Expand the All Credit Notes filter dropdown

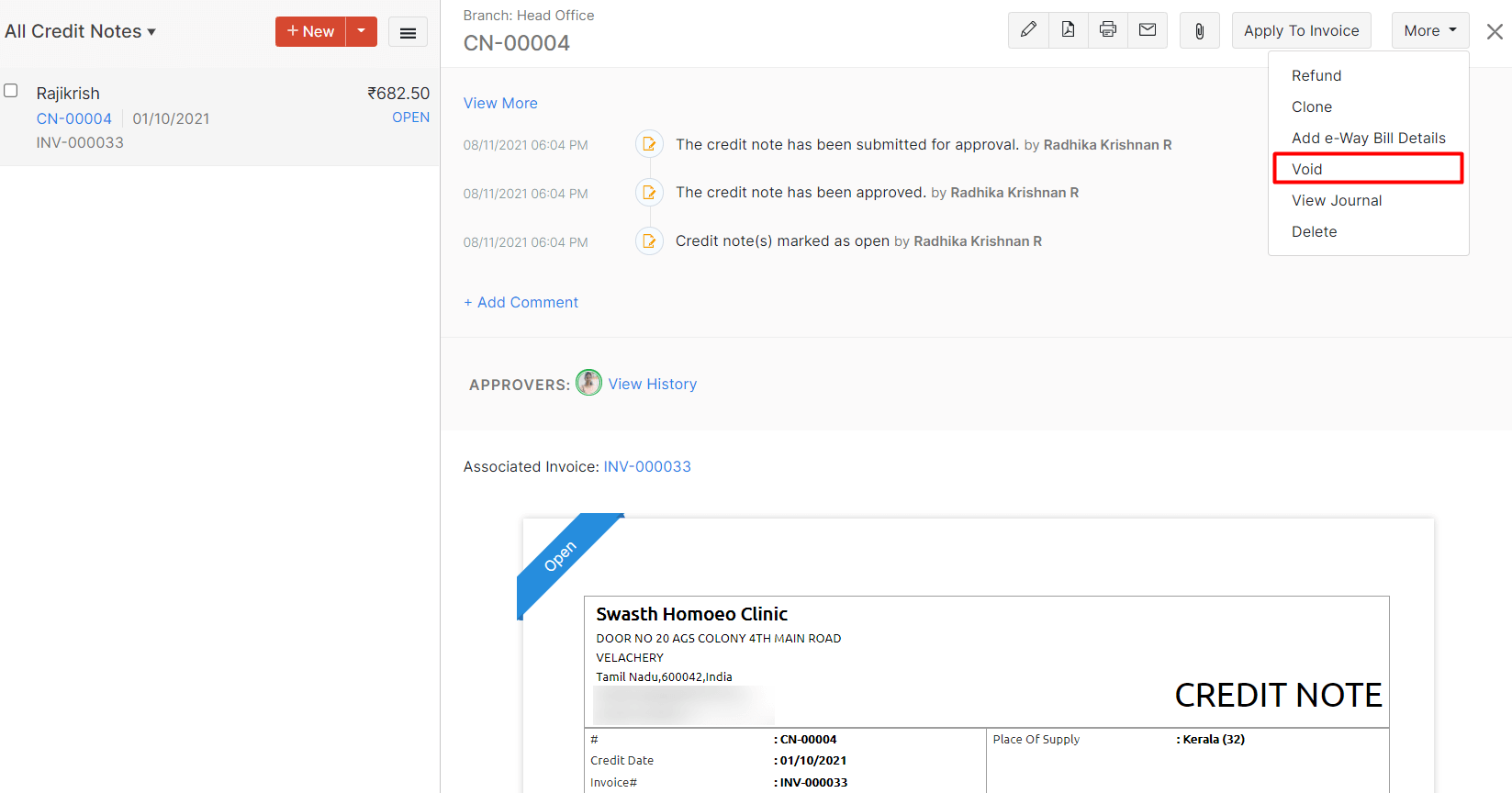tap(81, 31)
